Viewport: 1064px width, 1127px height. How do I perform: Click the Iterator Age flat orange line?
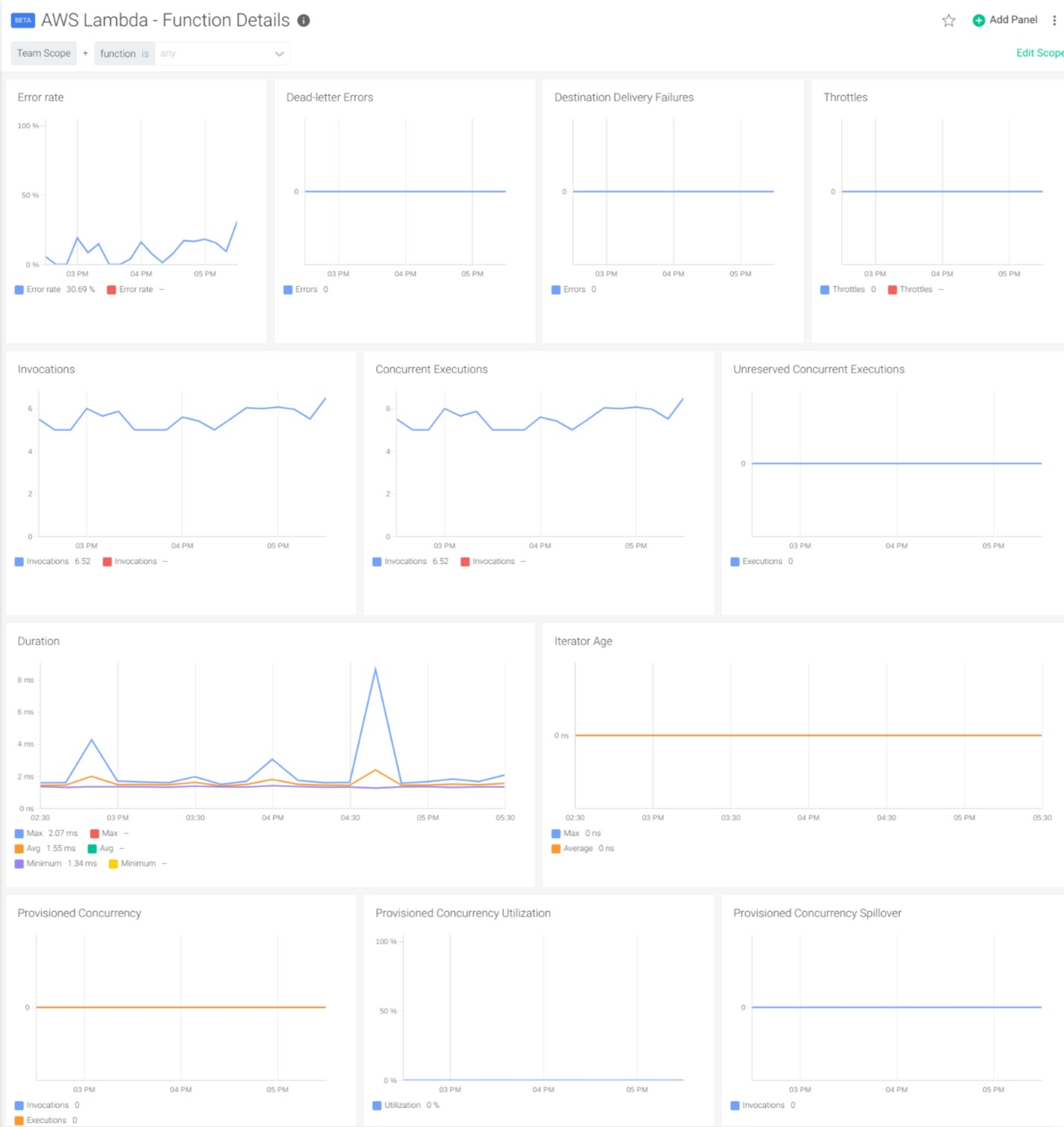click(808, 735)
